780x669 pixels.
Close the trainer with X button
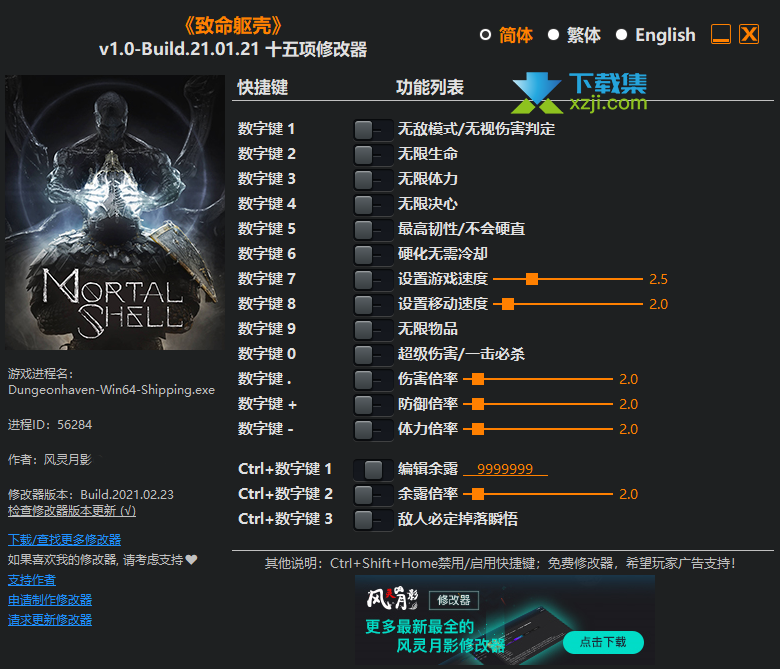749,34
